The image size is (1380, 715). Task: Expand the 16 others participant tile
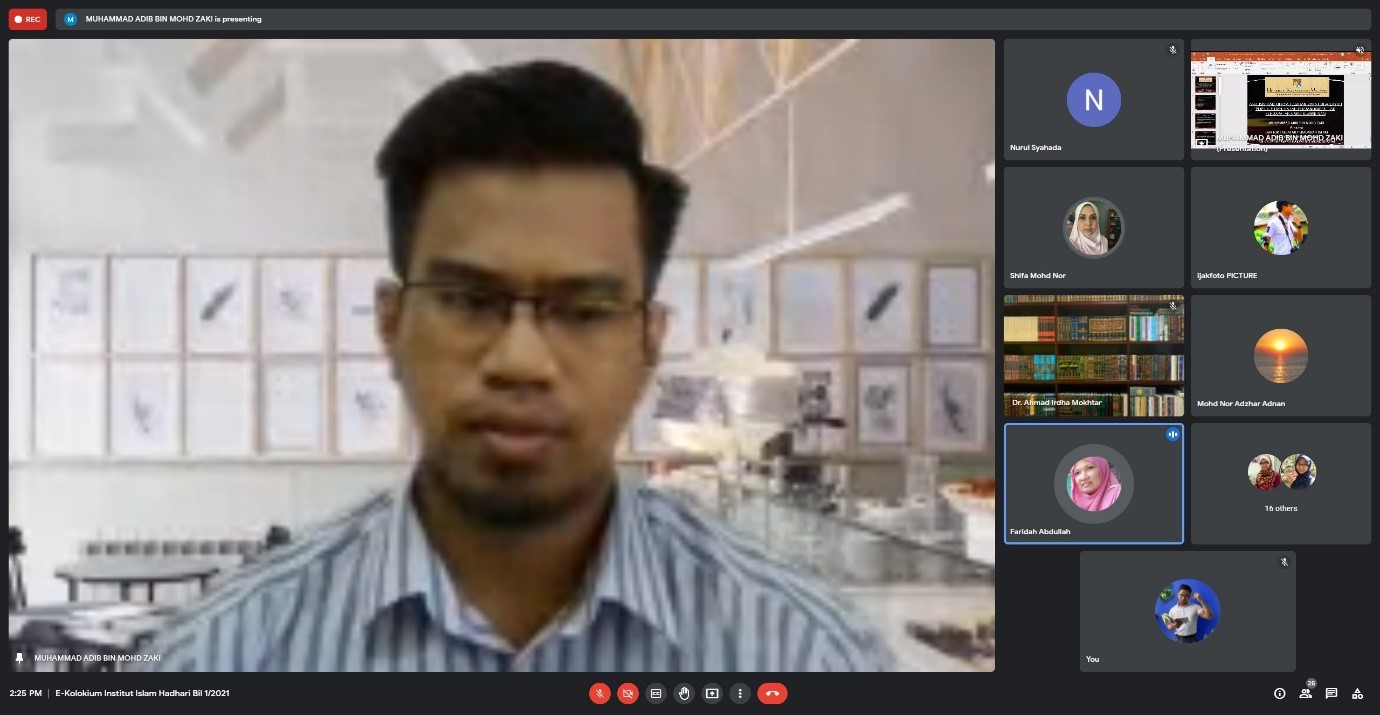click(x=1280, y=483)
